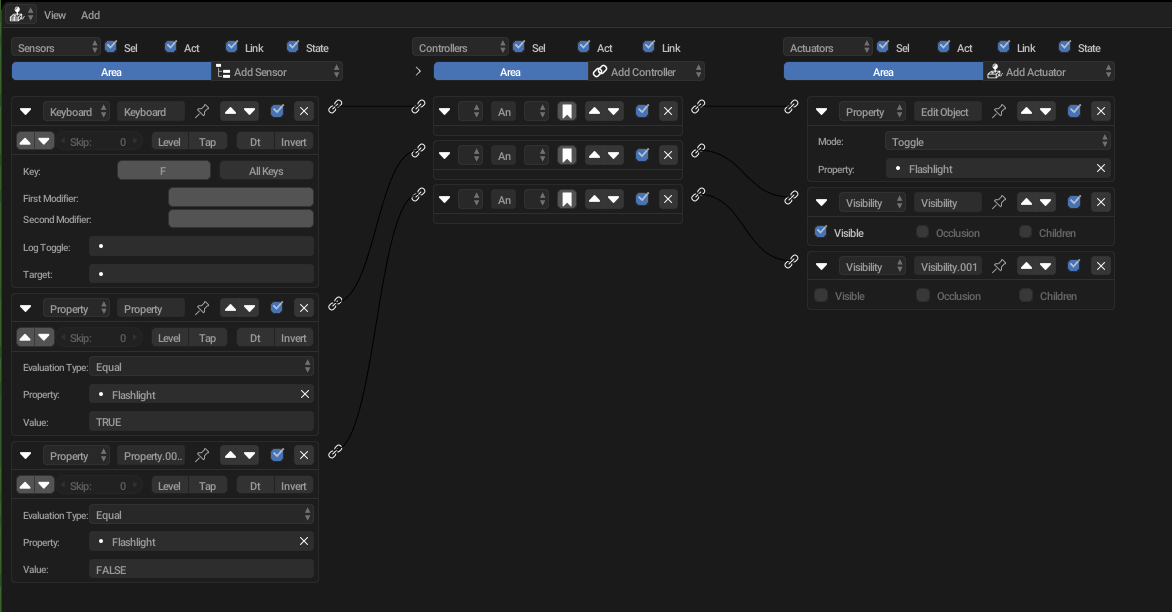Click the TRUE value field
This screenshot has width=1172, height=612.
200,422
